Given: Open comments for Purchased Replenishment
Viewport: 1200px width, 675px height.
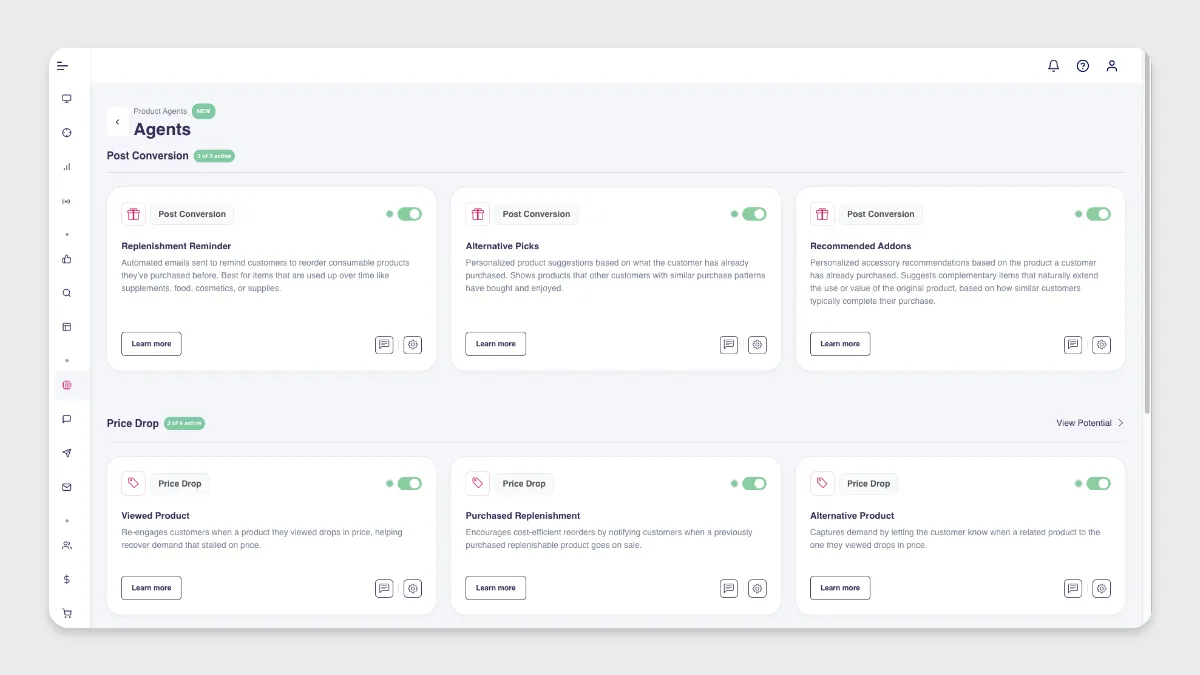Looking at the screenshot, I should pyautogui.click(x=729, y=588).
